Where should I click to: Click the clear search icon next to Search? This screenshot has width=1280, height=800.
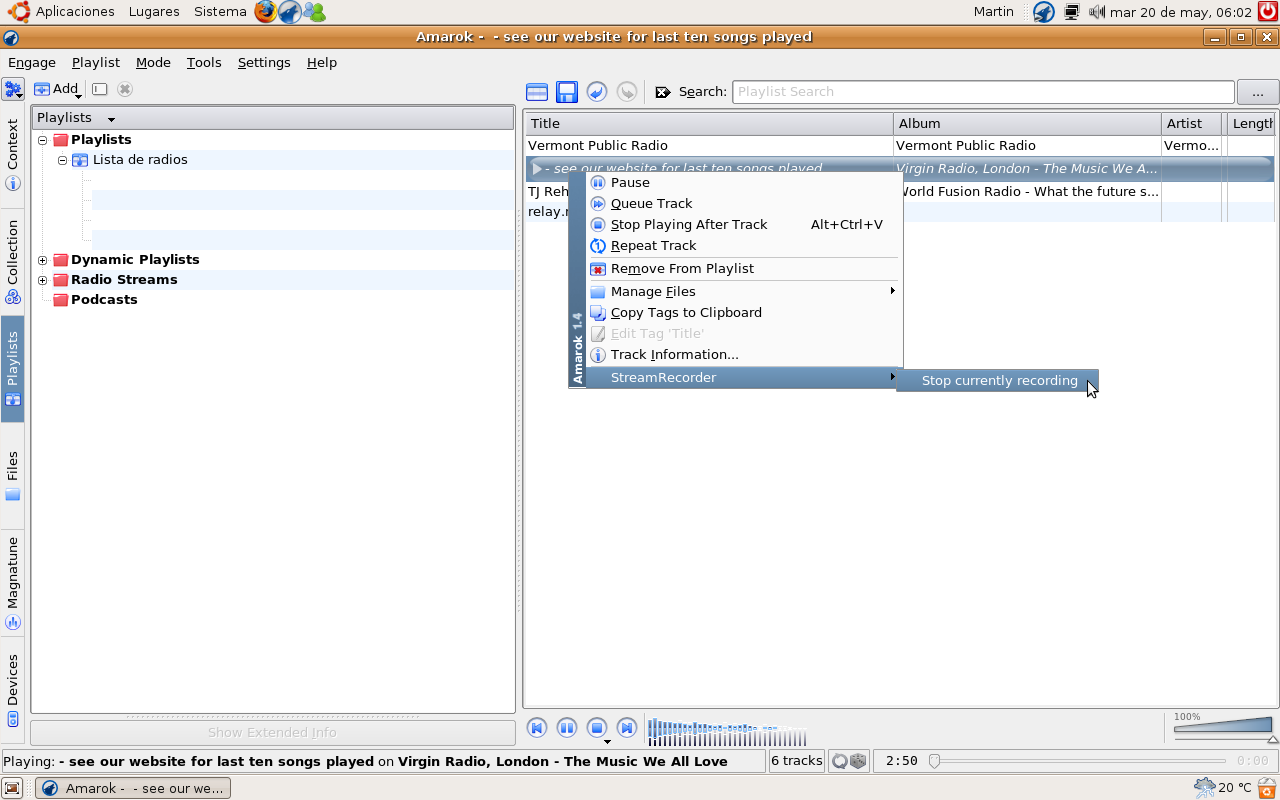(663, 92)
